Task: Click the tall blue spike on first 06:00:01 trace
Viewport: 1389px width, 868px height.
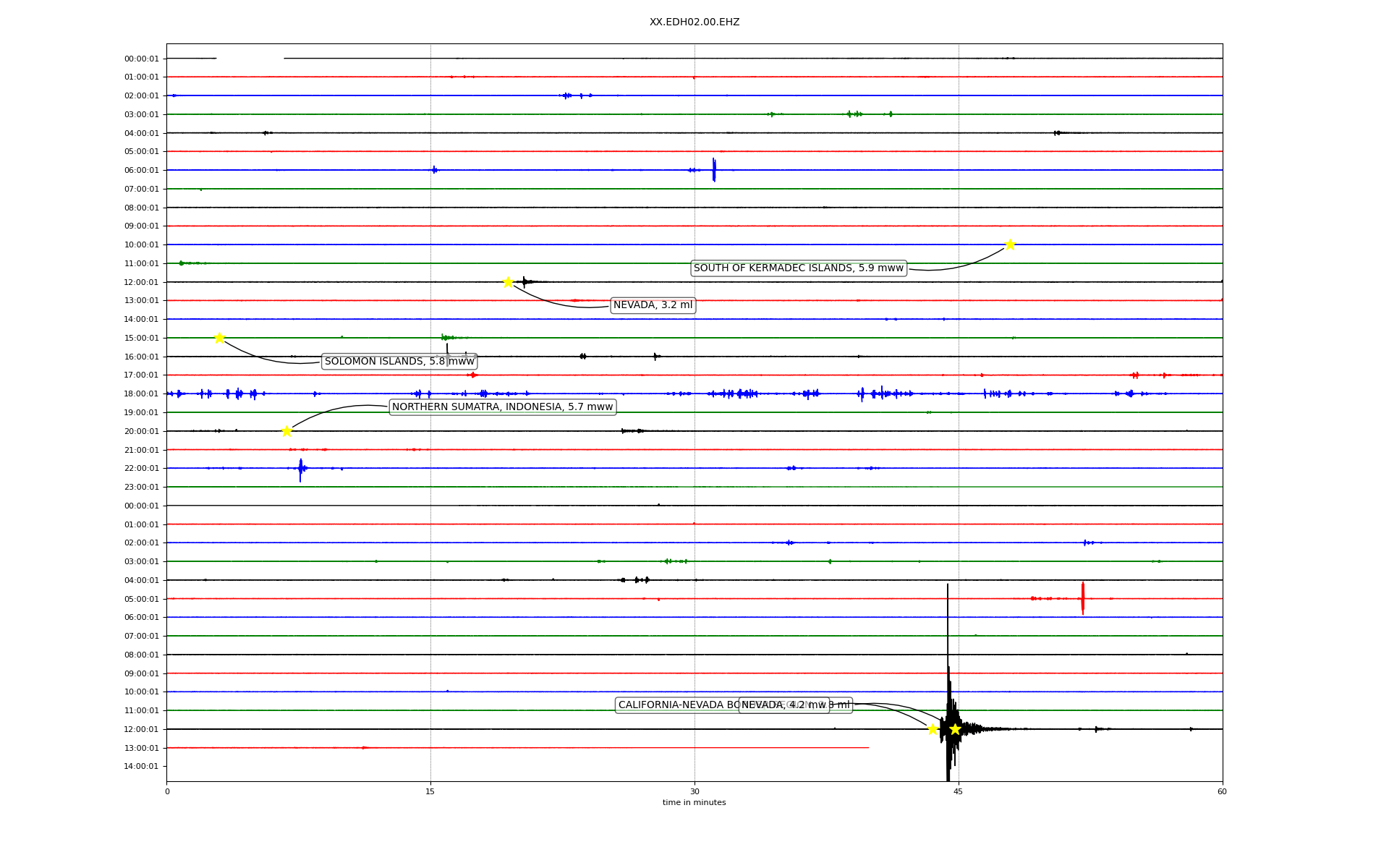Action: [x=714, y=170]
